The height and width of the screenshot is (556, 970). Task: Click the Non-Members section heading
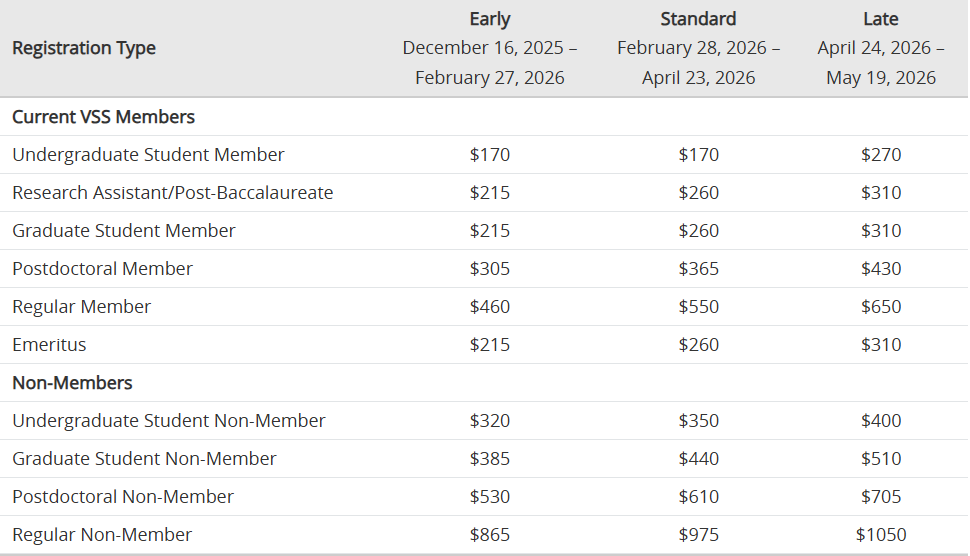[72, 383]
